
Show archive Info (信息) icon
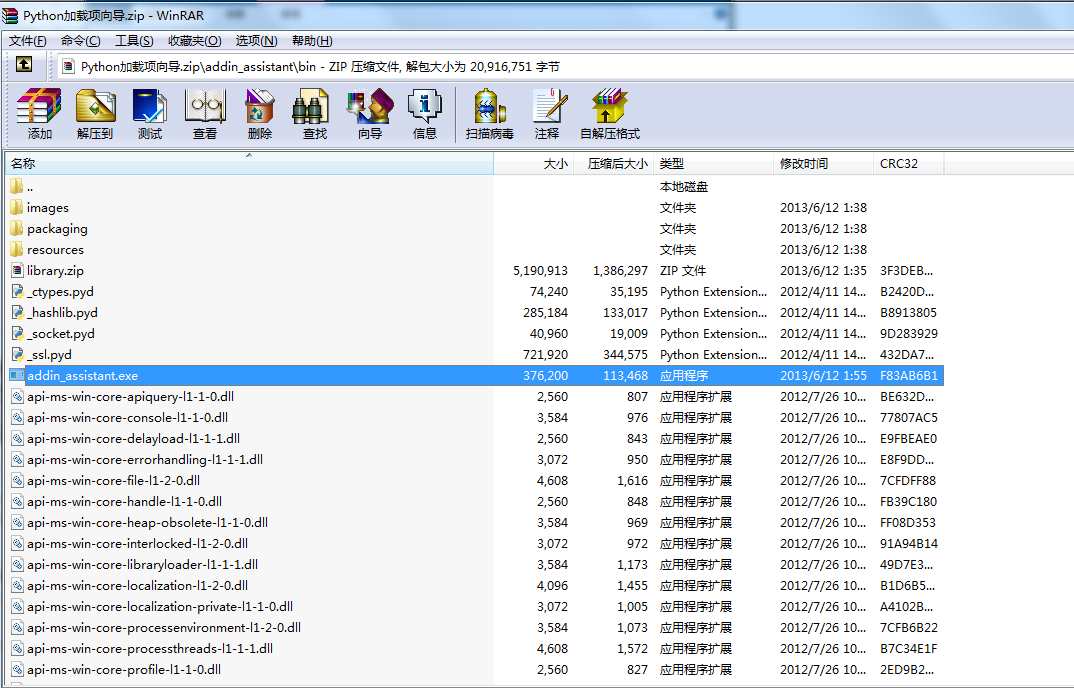pyautogui.click(x=425, y=114)
